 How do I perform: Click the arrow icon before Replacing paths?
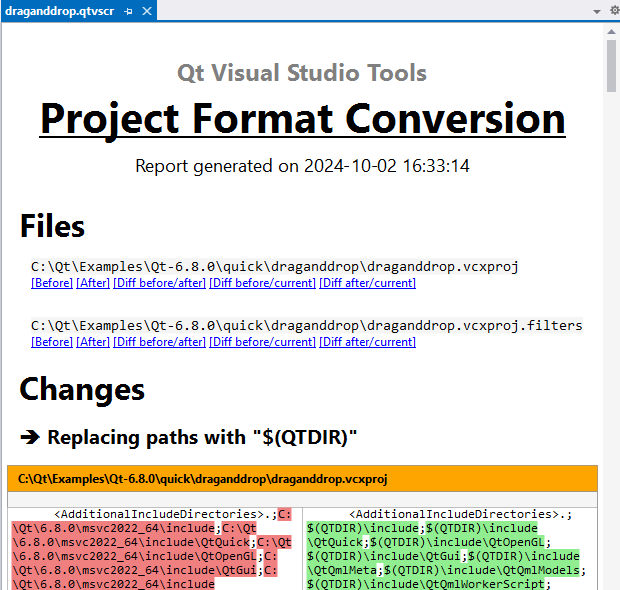pyautogui.click(x=30, y=437)
